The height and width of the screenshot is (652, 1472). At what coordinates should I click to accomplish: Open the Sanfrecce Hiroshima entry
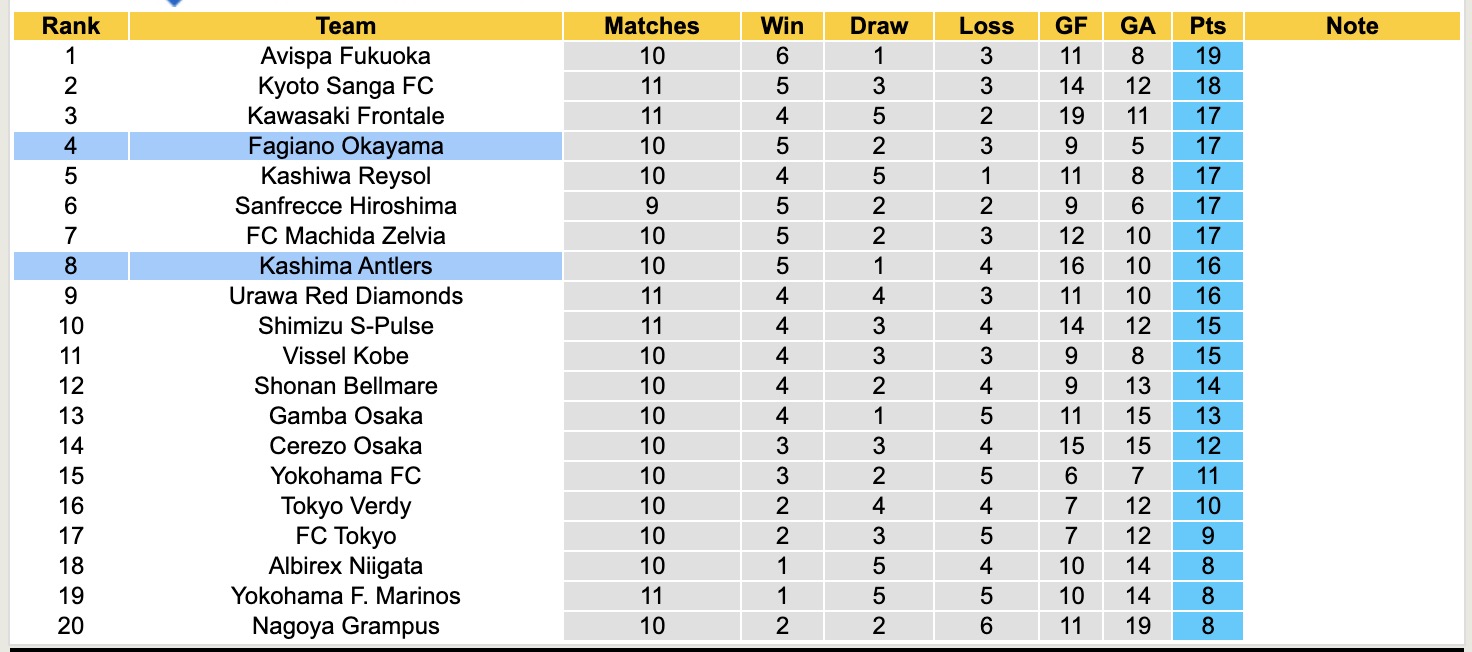coord(345,206)
